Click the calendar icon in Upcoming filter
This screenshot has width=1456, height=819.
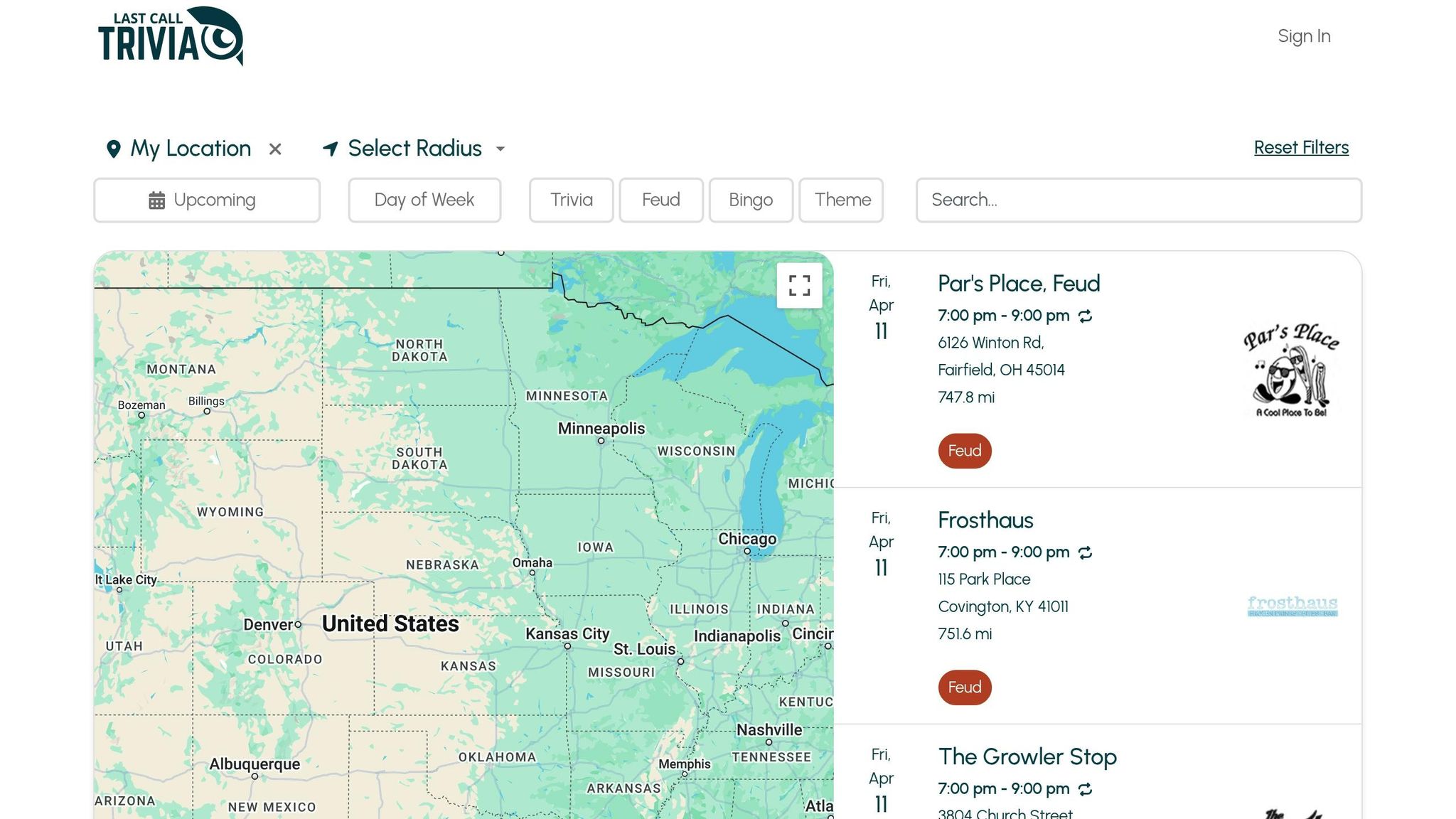click(x=157, y=200)
